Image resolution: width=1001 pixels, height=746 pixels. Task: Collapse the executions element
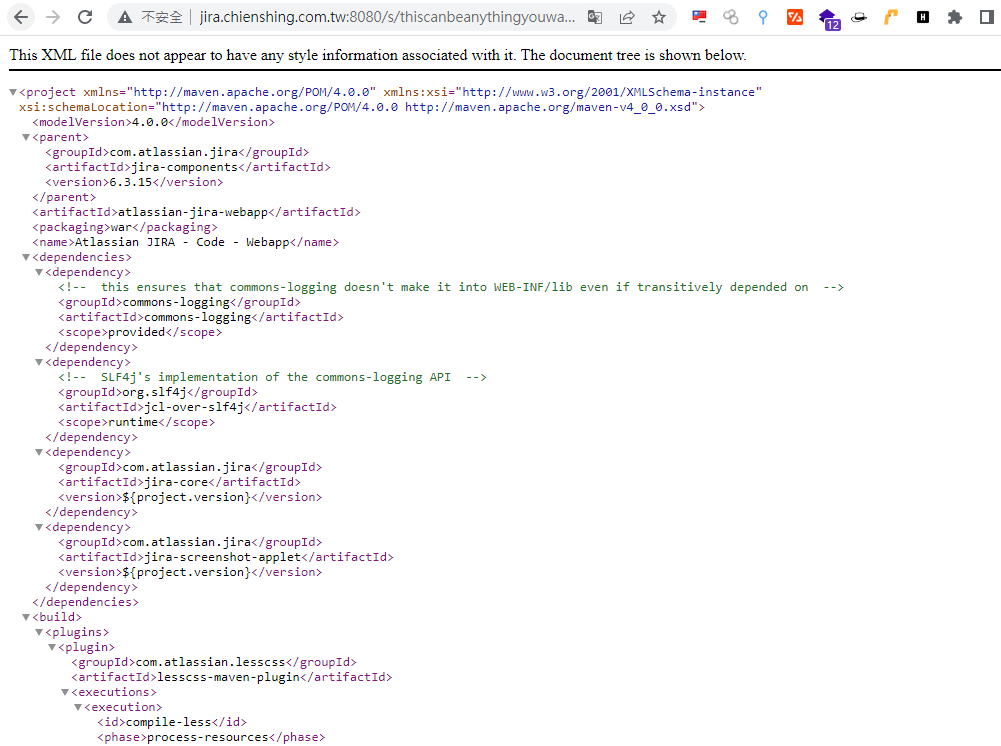pyautogui.click(x=65, y=692)
